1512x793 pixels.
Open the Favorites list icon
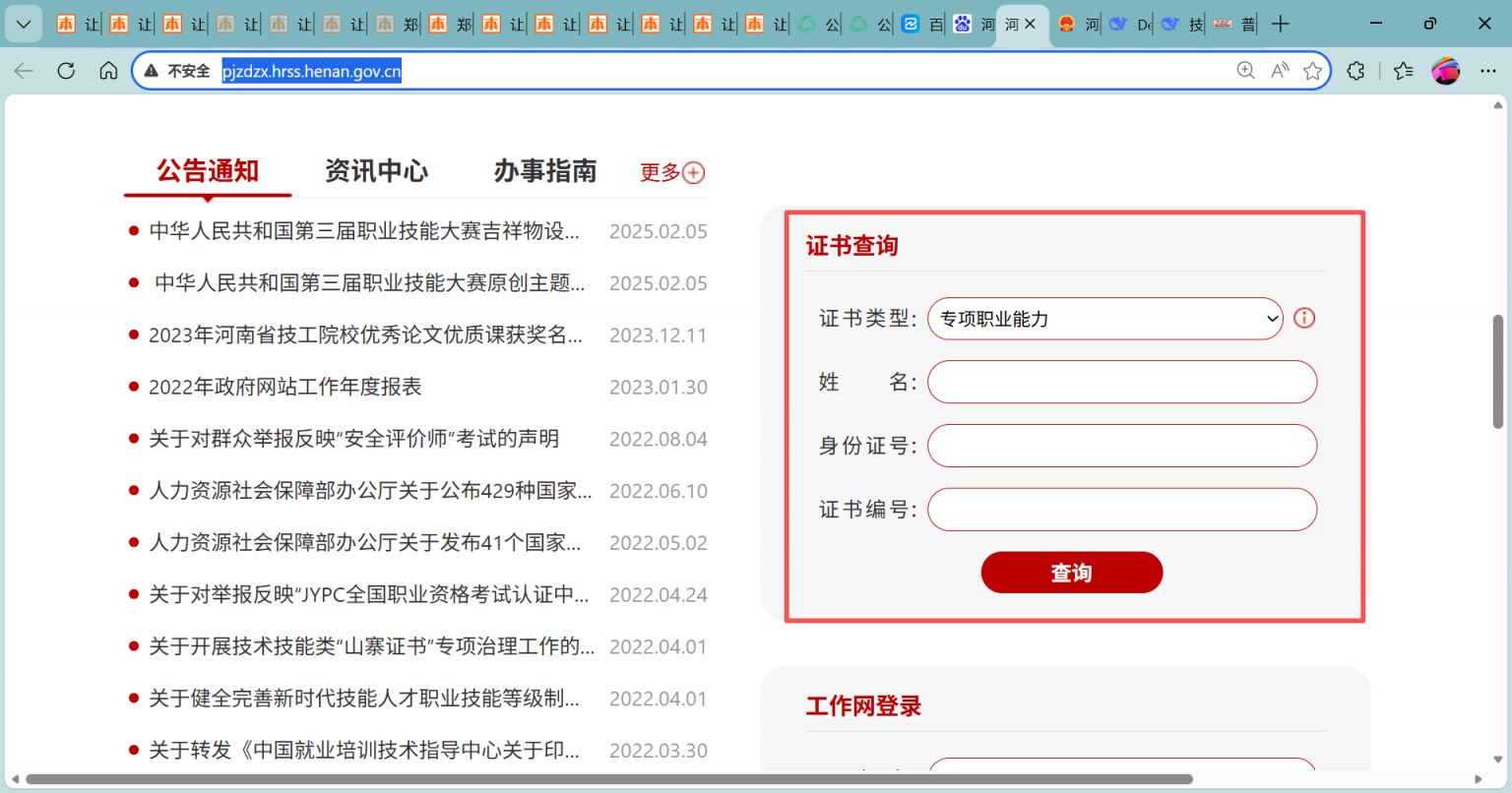point(1404,71)
